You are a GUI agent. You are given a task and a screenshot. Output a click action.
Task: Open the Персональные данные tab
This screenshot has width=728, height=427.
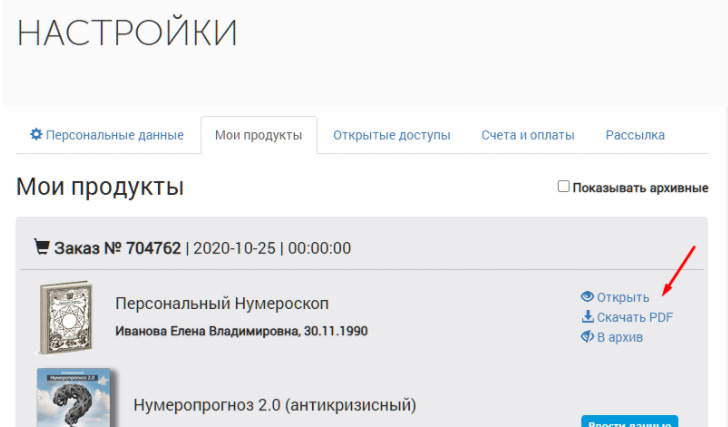tap(107, 135)
